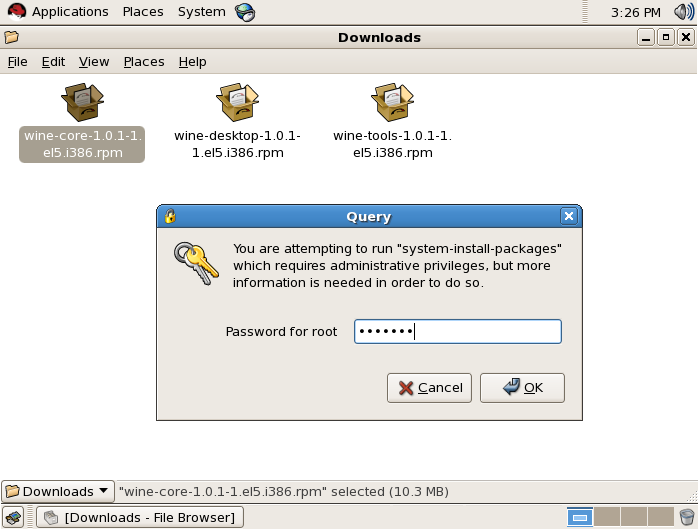Switch to the third workspace
The width and height of the screenshot is (699, 532).
633,517
